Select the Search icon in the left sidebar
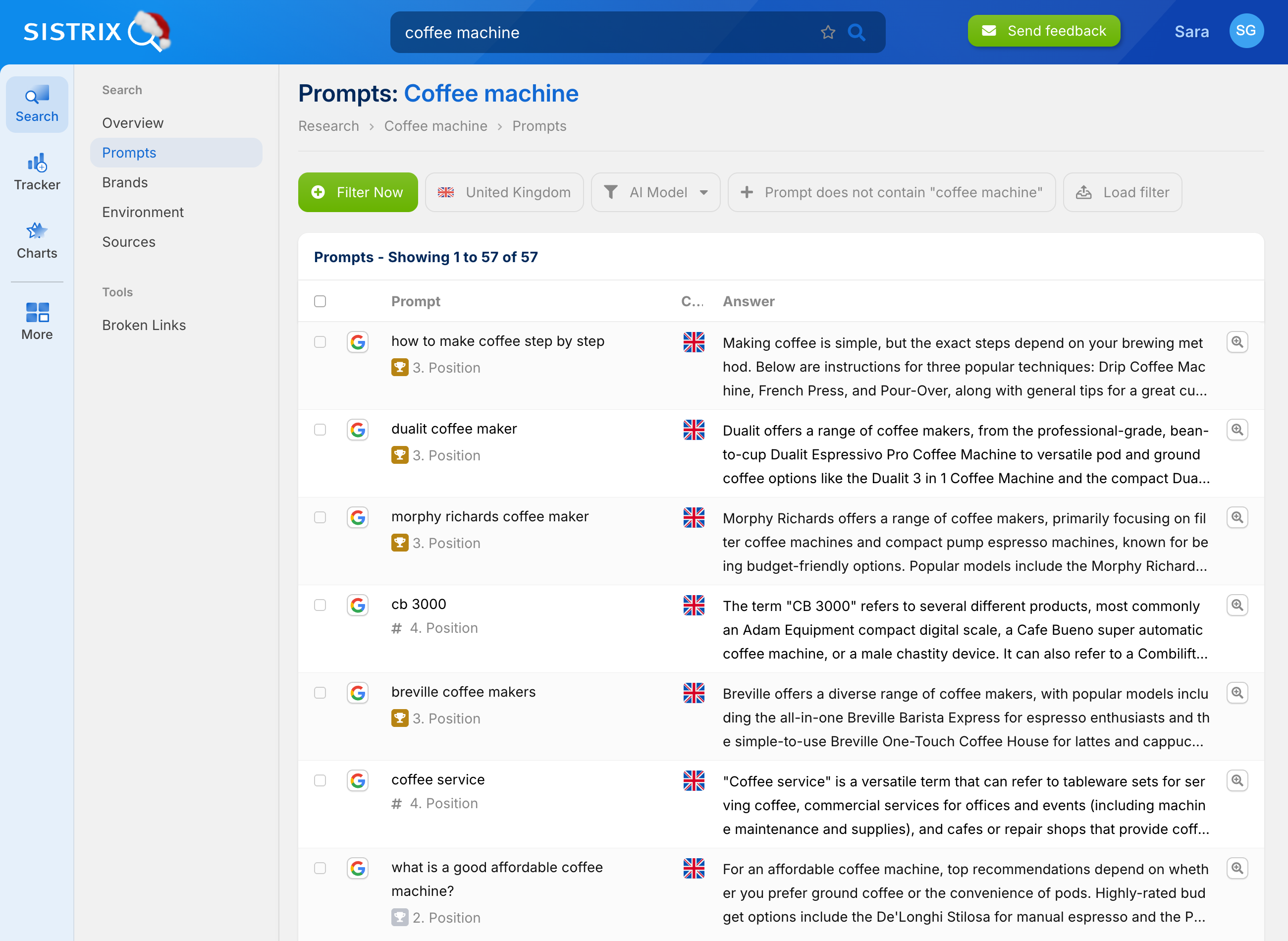This screenshot has width=1288, height=941. pyautogui.click(x=37, y=104)
